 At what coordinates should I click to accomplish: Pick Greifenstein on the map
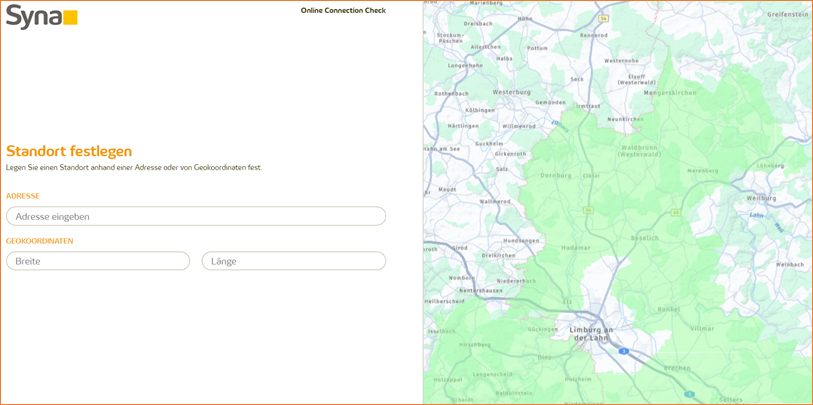point(787,15)
